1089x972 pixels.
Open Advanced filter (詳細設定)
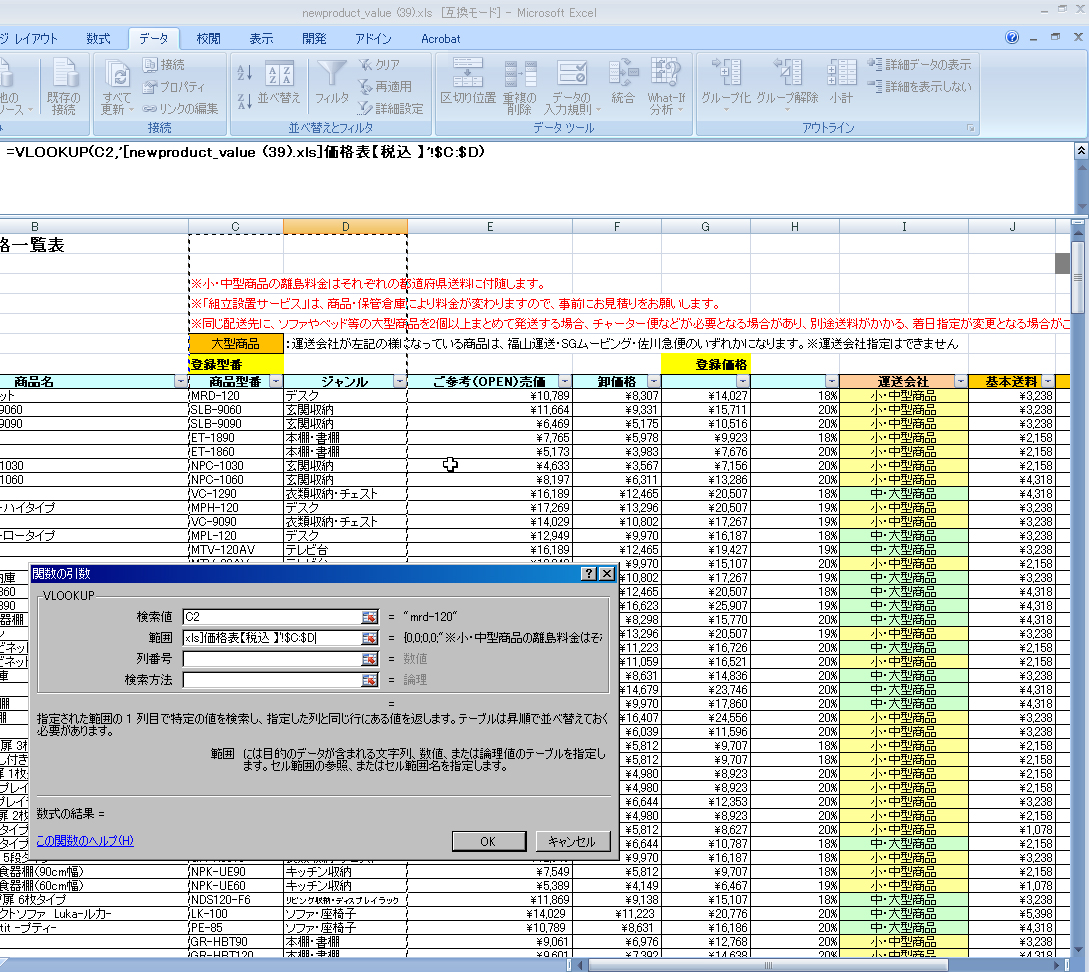(390, 108)
